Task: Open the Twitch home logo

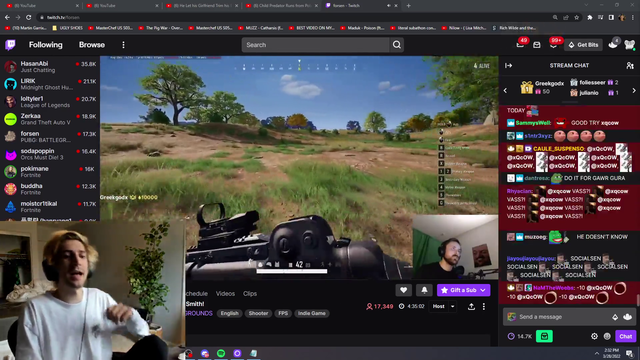Action: pyautogui.click(x=10, y=45)
